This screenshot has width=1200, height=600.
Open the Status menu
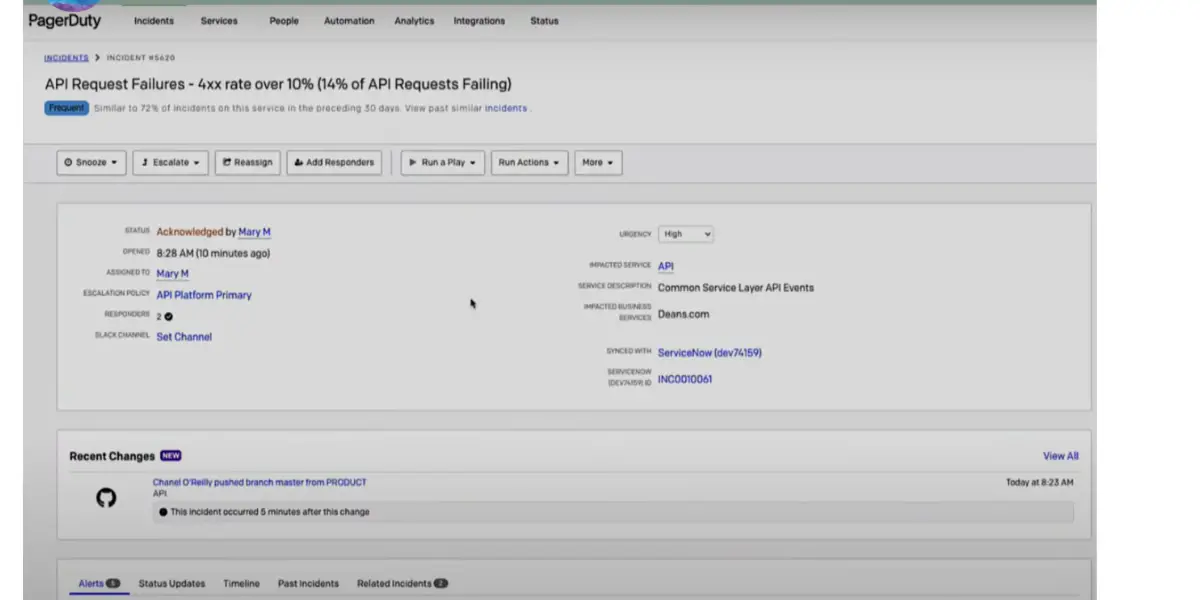click(544, 21)
